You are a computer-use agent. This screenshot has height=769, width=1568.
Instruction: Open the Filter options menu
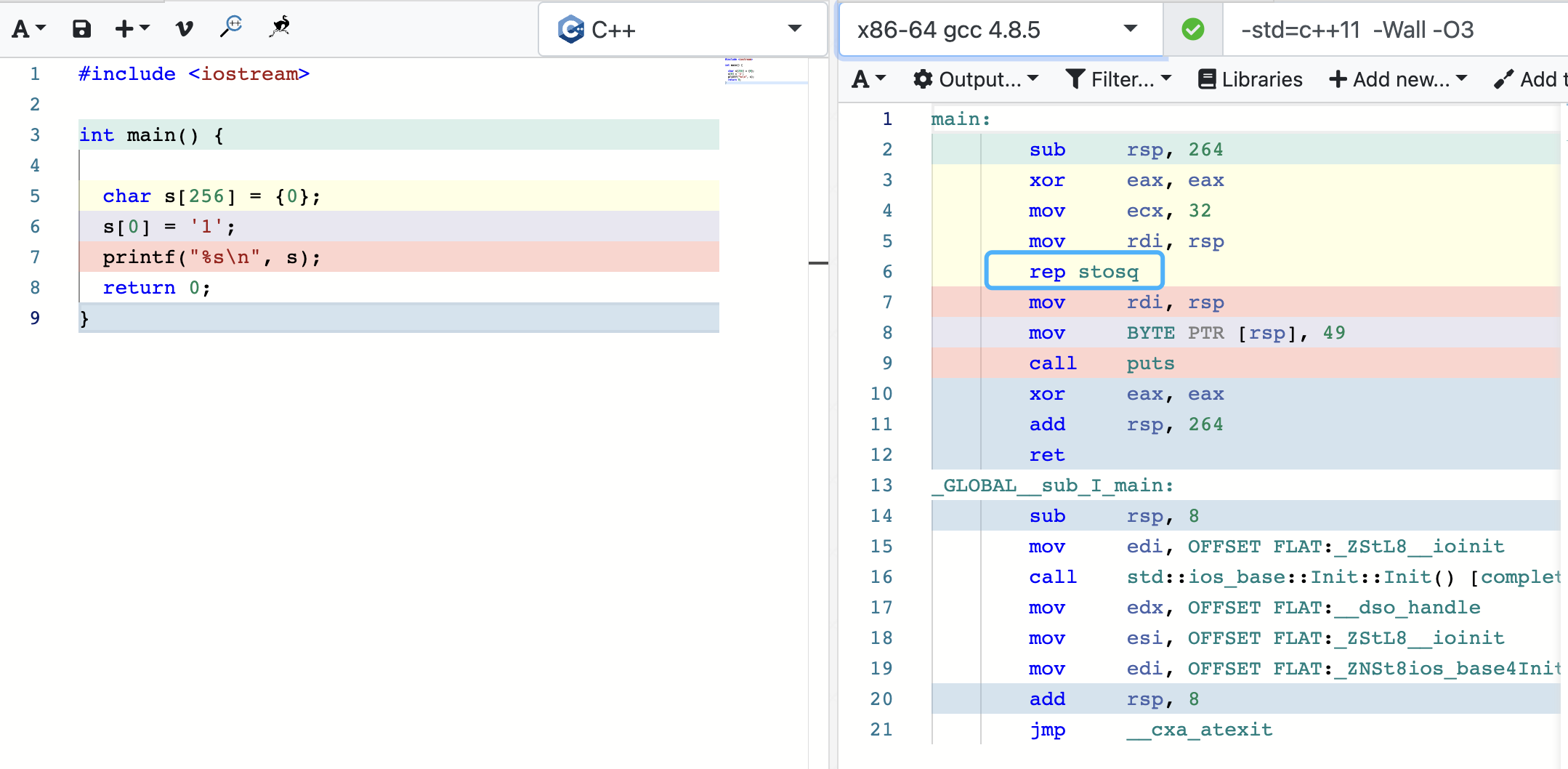pos(1118,79)
